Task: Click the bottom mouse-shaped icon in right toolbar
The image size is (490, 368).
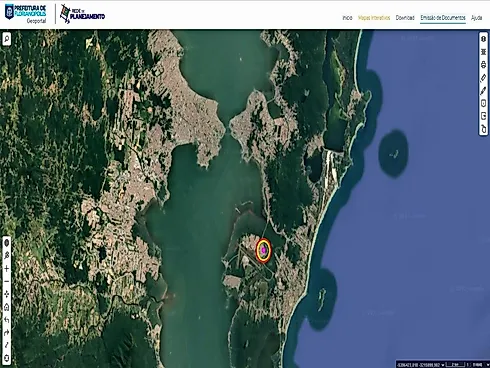Action: pyautogui.click(x=483, y=128)
